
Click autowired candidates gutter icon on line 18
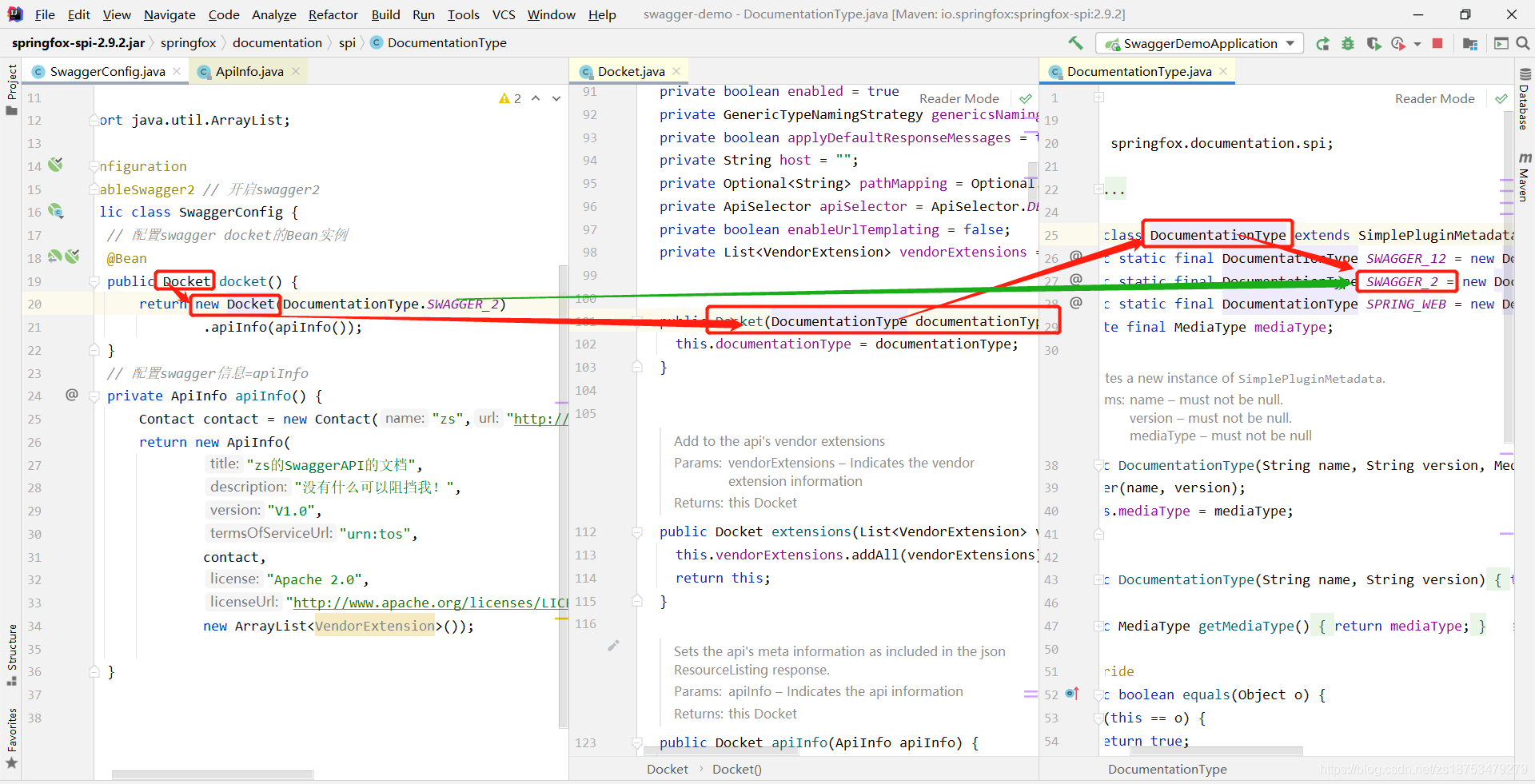click(54, 257)
